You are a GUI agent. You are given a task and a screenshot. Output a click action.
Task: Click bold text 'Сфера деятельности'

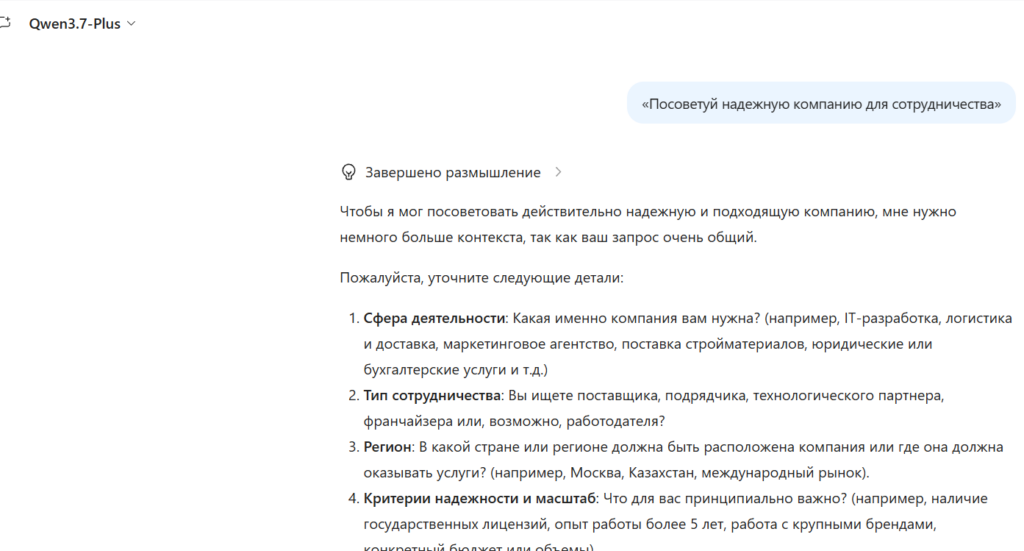(434, 318)
